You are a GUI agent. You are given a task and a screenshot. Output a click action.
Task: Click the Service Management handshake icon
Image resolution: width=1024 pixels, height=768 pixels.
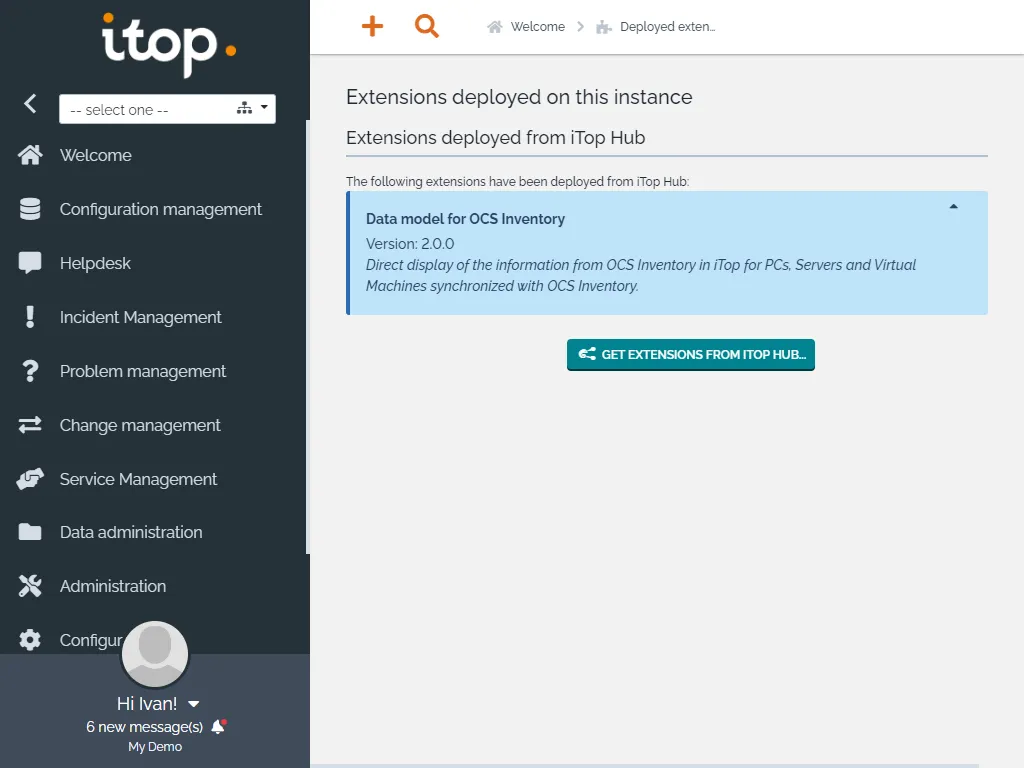tap(30, 479)
